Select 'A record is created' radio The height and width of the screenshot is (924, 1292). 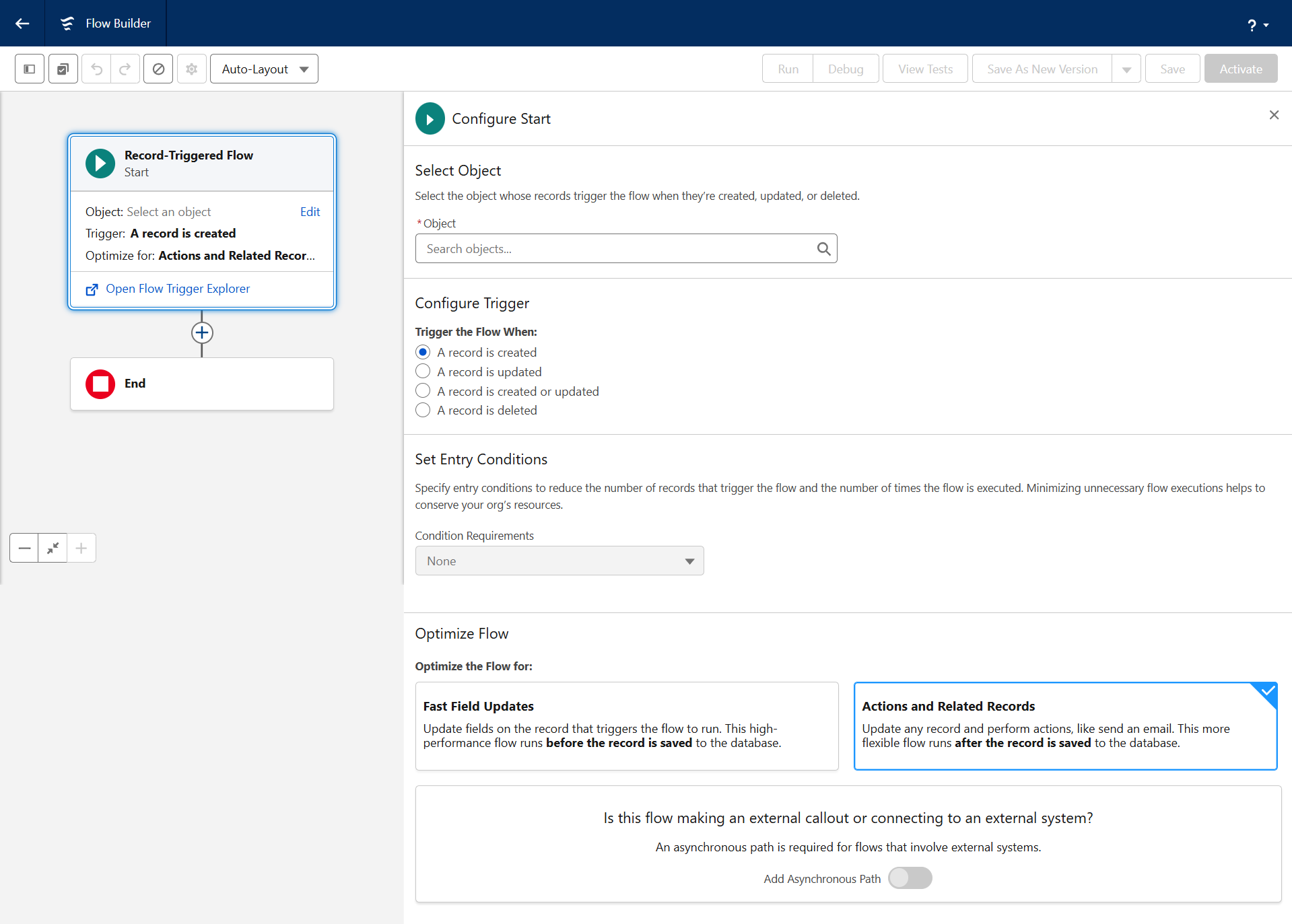coord(423,352)
